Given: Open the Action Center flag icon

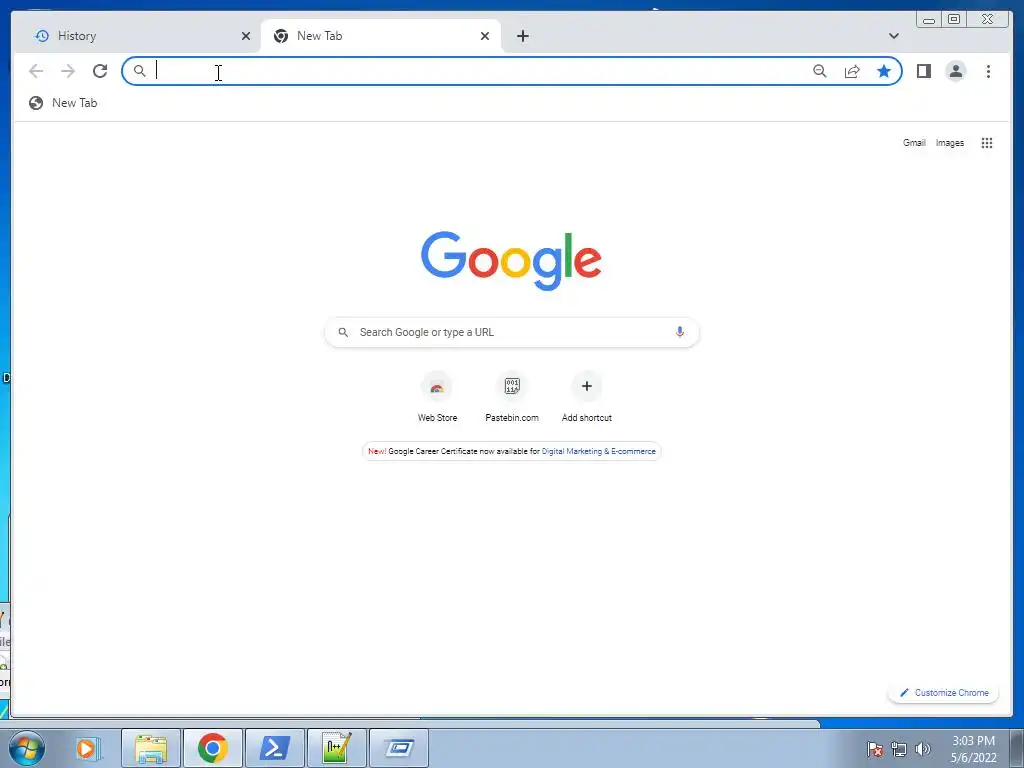Looking at the screenshot, I should tap(875, 749).
